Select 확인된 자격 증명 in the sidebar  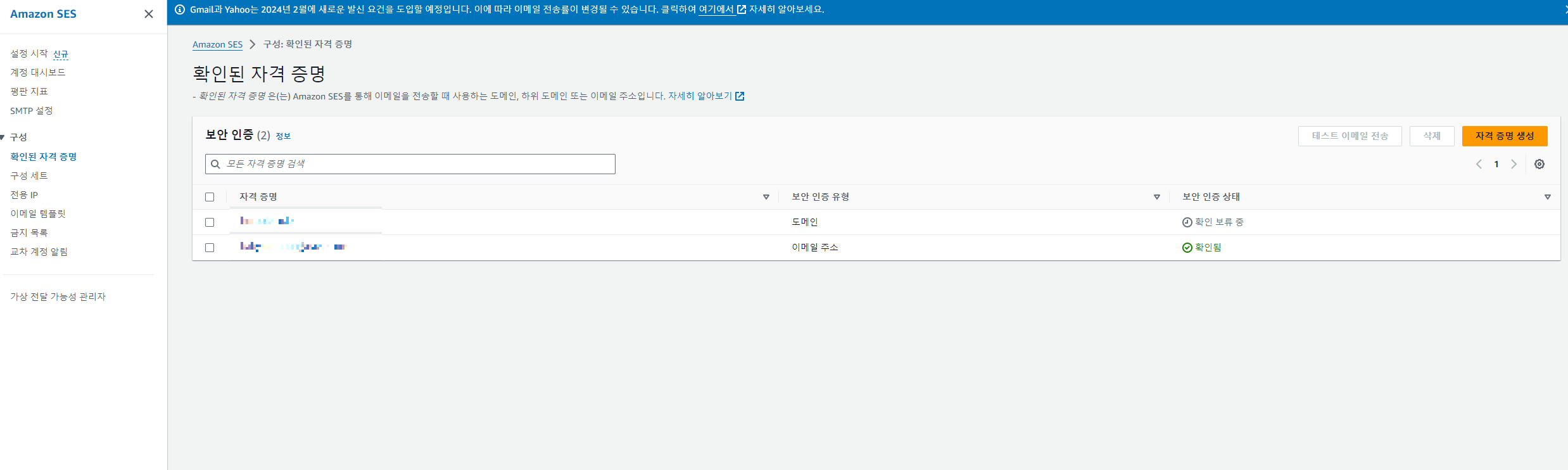point(44,156)
